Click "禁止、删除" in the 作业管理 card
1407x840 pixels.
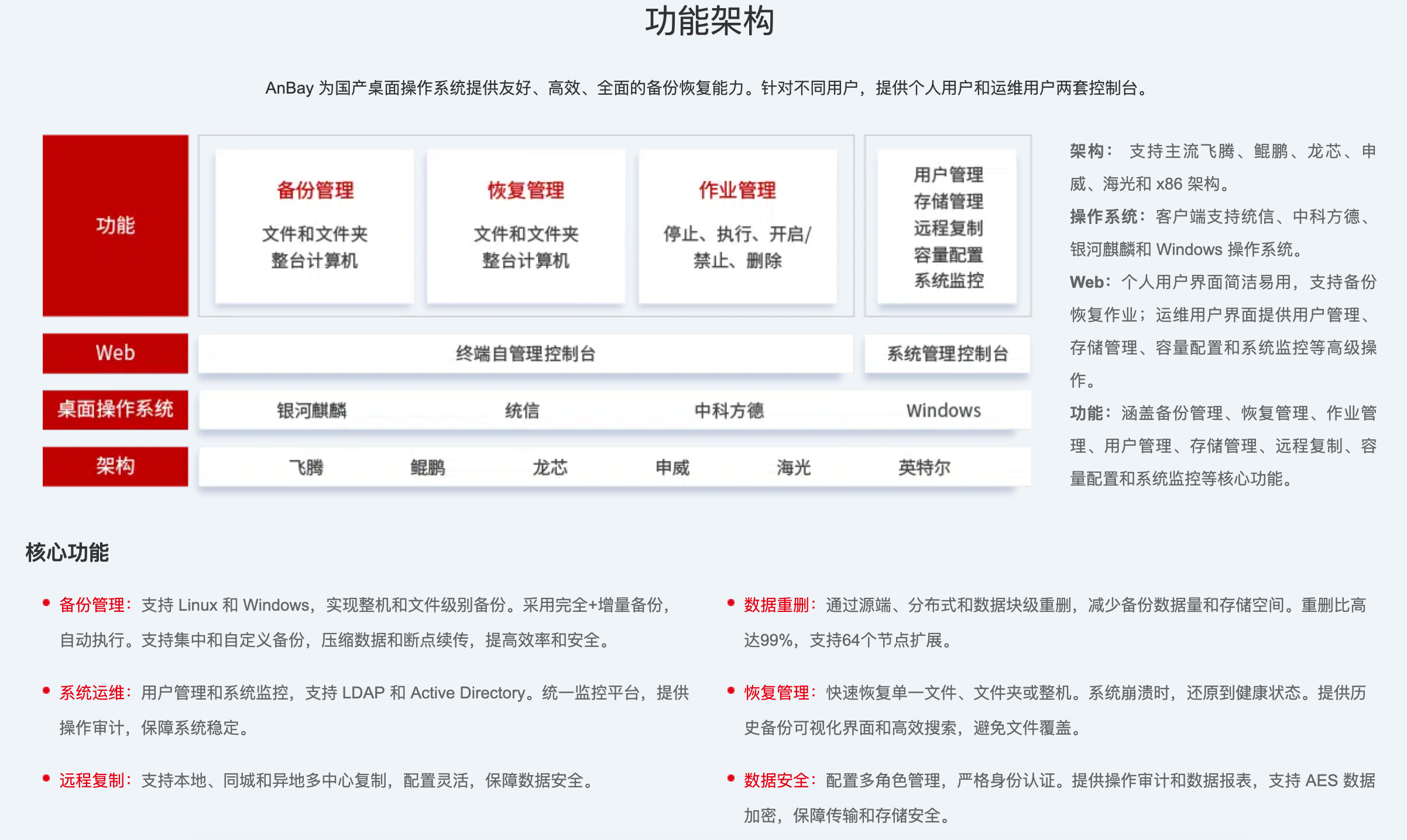point(737,260)
